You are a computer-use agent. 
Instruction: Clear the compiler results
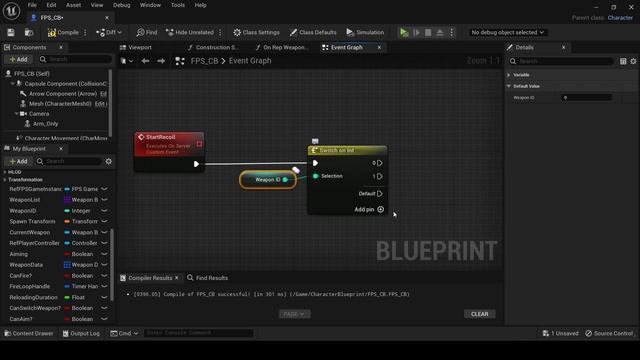click(480, 314)
